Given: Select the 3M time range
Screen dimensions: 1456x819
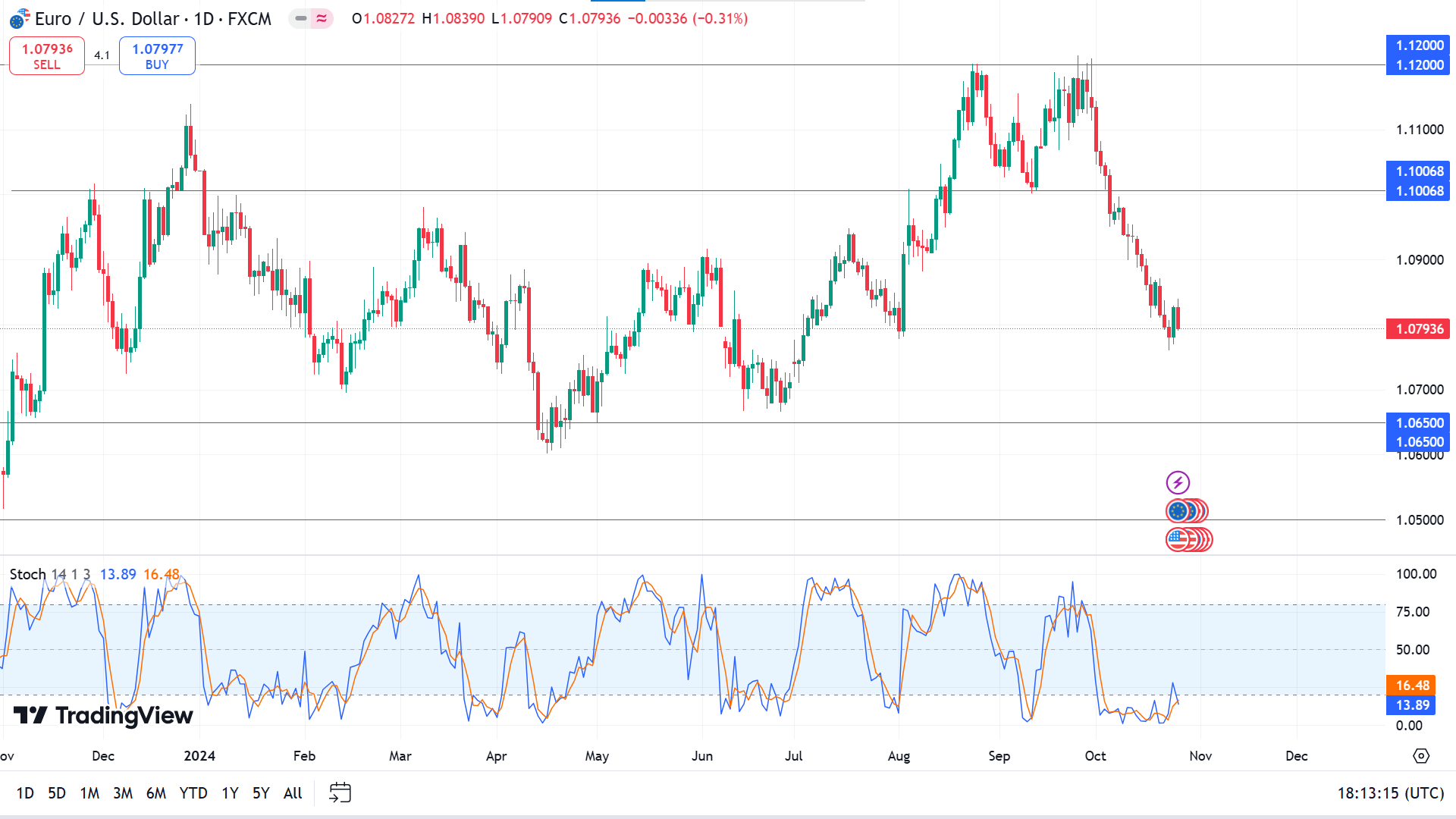Looking at the screenshot, I should tap(123, 793).
